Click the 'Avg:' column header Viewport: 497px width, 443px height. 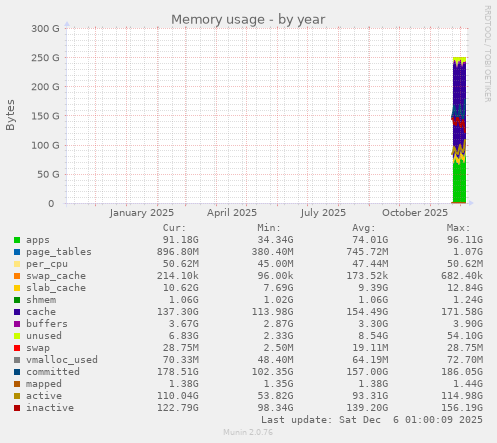(364, 228)
